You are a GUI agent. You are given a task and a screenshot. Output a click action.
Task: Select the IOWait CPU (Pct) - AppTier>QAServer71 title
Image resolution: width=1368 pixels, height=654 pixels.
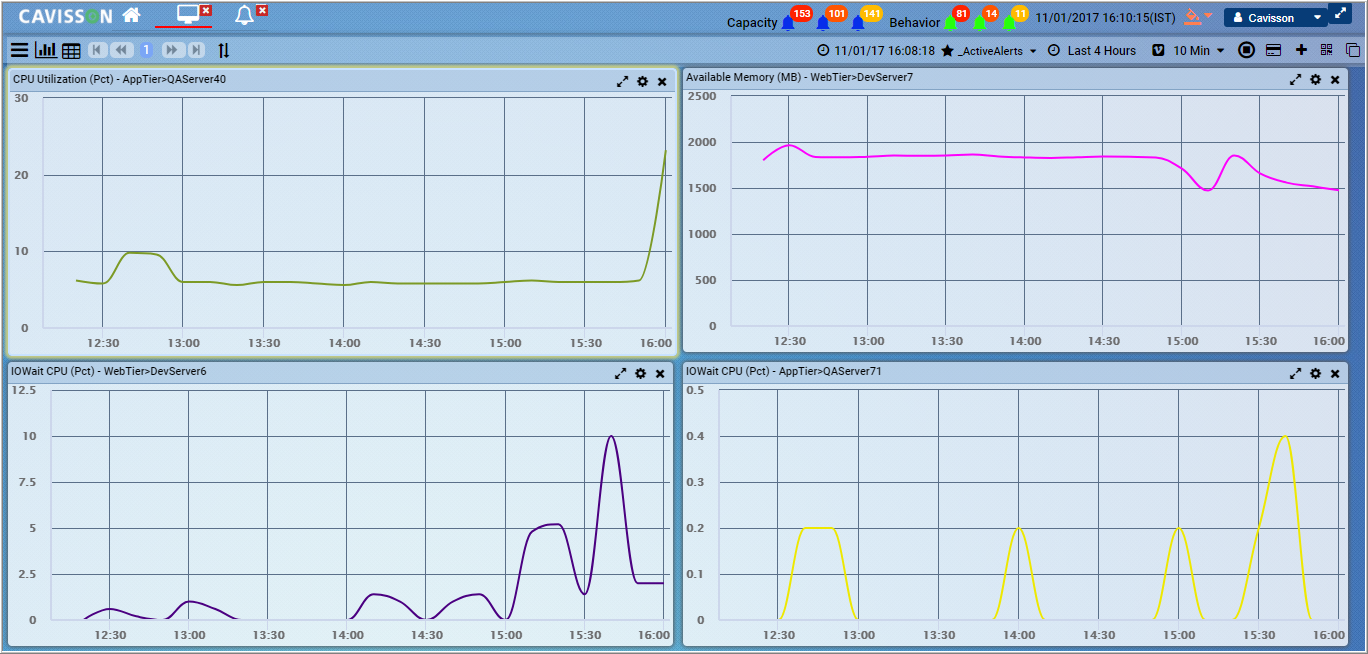[783, 371]
